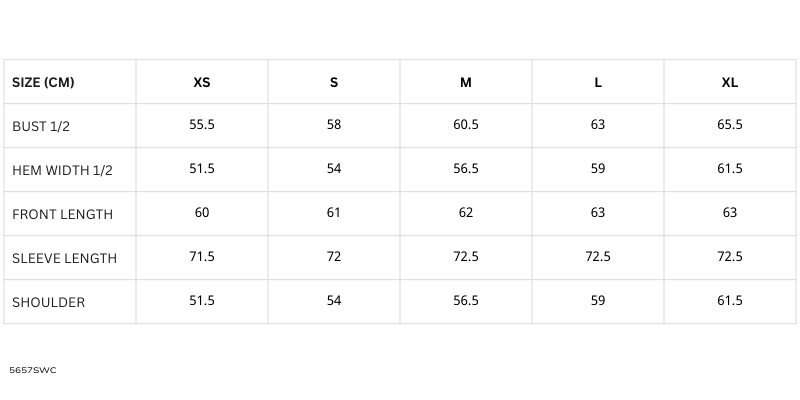Click front length value 61 for S
The height and width of the screenshot is (400, 800).
(x=334, y=212)
